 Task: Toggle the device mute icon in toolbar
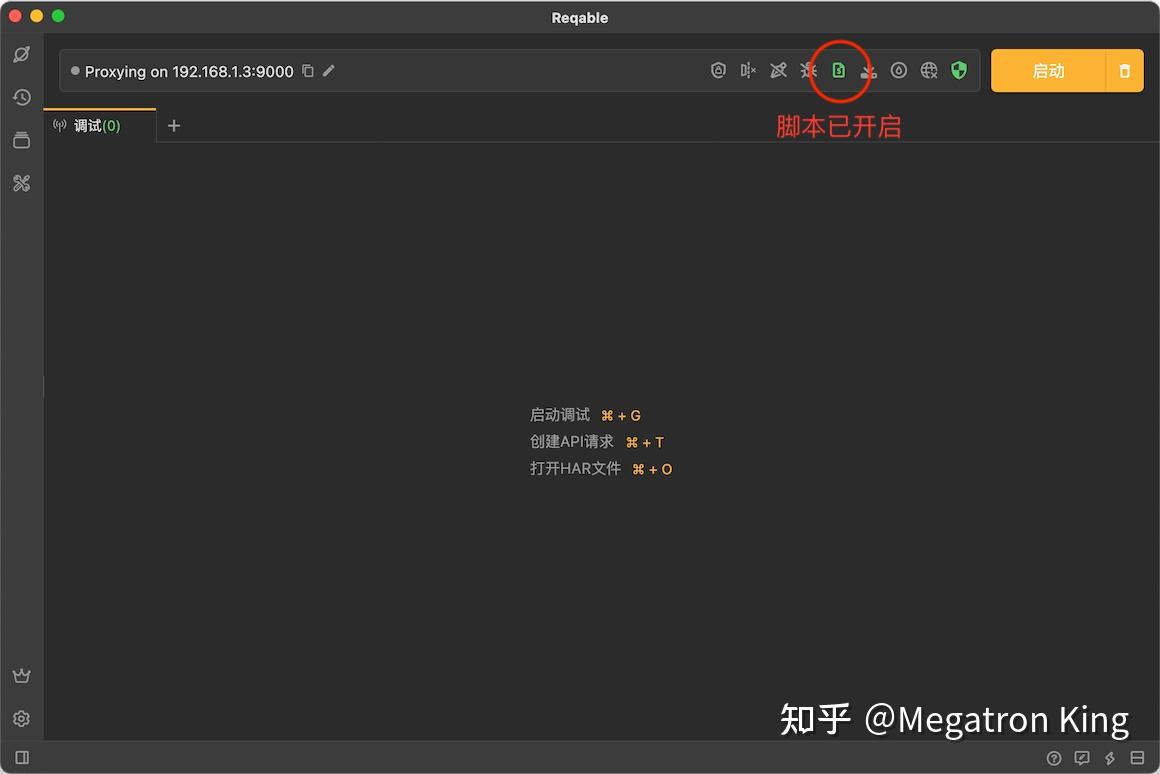(x=748, y=70)
